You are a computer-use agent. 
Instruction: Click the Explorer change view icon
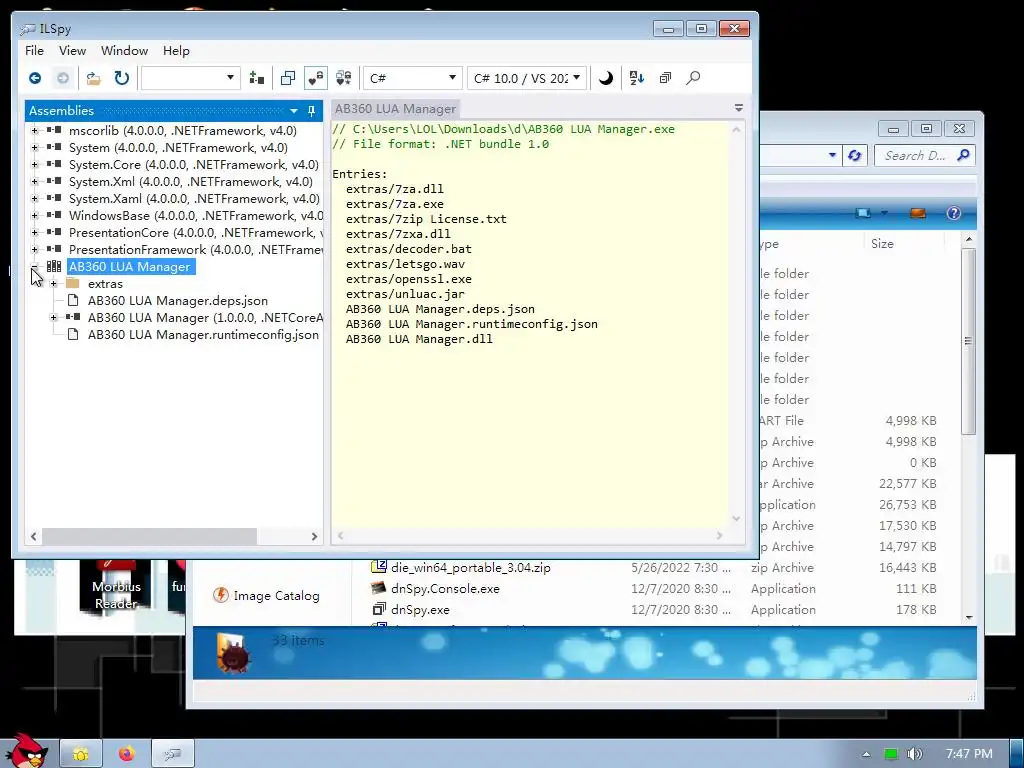click(x=863, y=213)
